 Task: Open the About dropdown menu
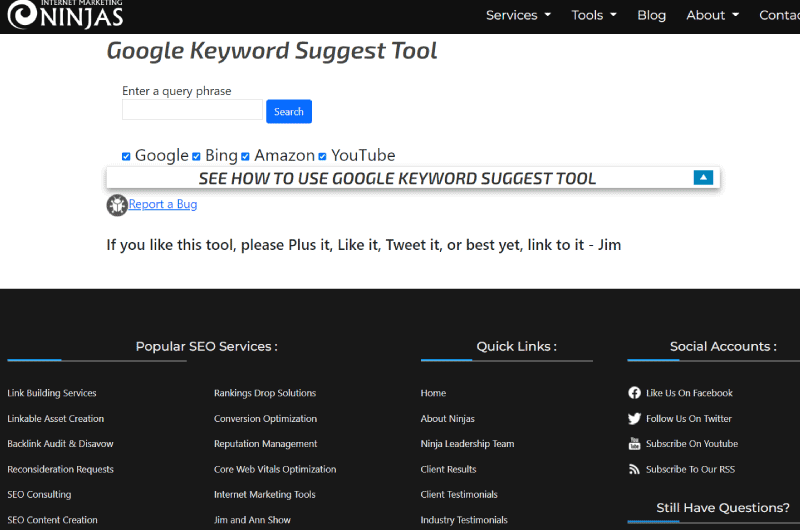click(713, 15)
